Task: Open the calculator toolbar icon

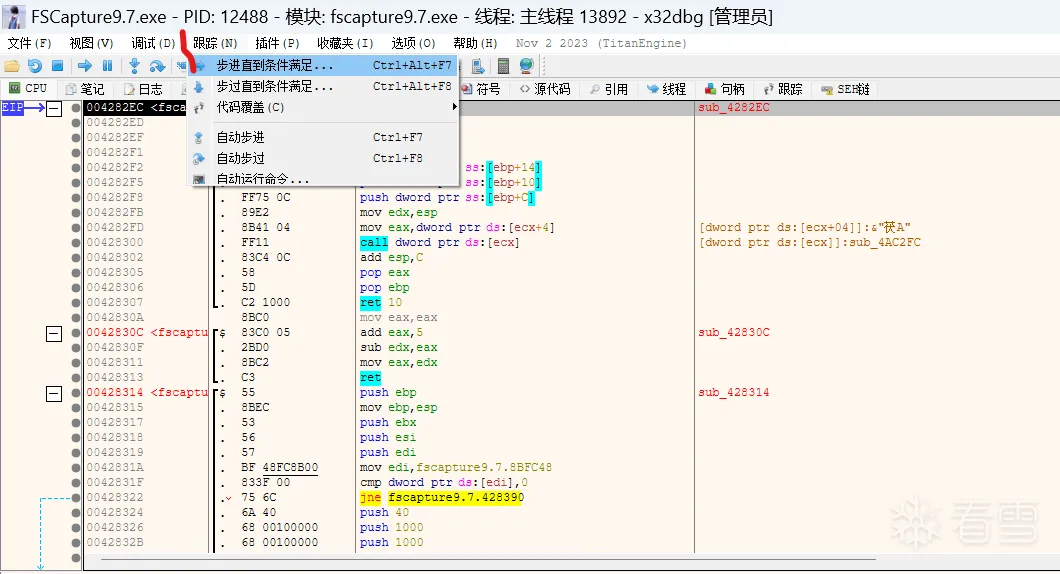Action: click(503, 66)
